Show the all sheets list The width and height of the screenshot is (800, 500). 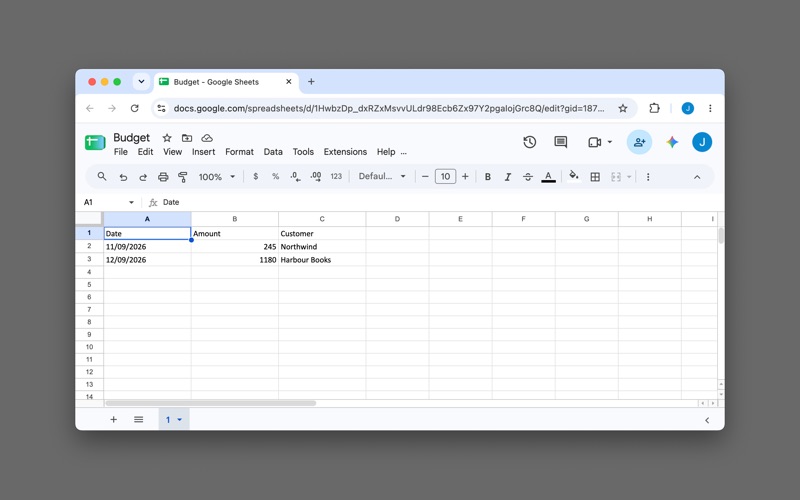(x=138, y=419)
